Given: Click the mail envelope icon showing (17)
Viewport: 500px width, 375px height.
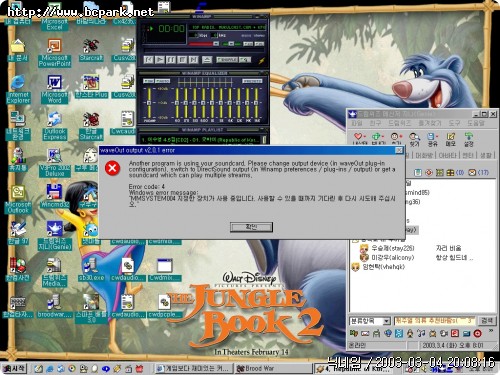Looking at the screenshot, I should pyautogui.click(x=472, y=172).
